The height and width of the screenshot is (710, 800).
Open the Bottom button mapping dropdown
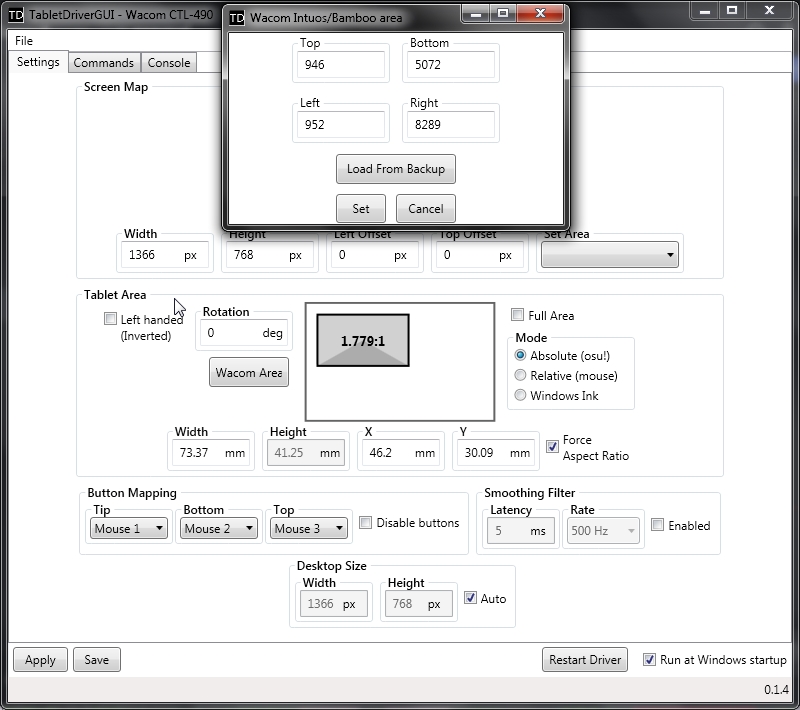[219, 528]
